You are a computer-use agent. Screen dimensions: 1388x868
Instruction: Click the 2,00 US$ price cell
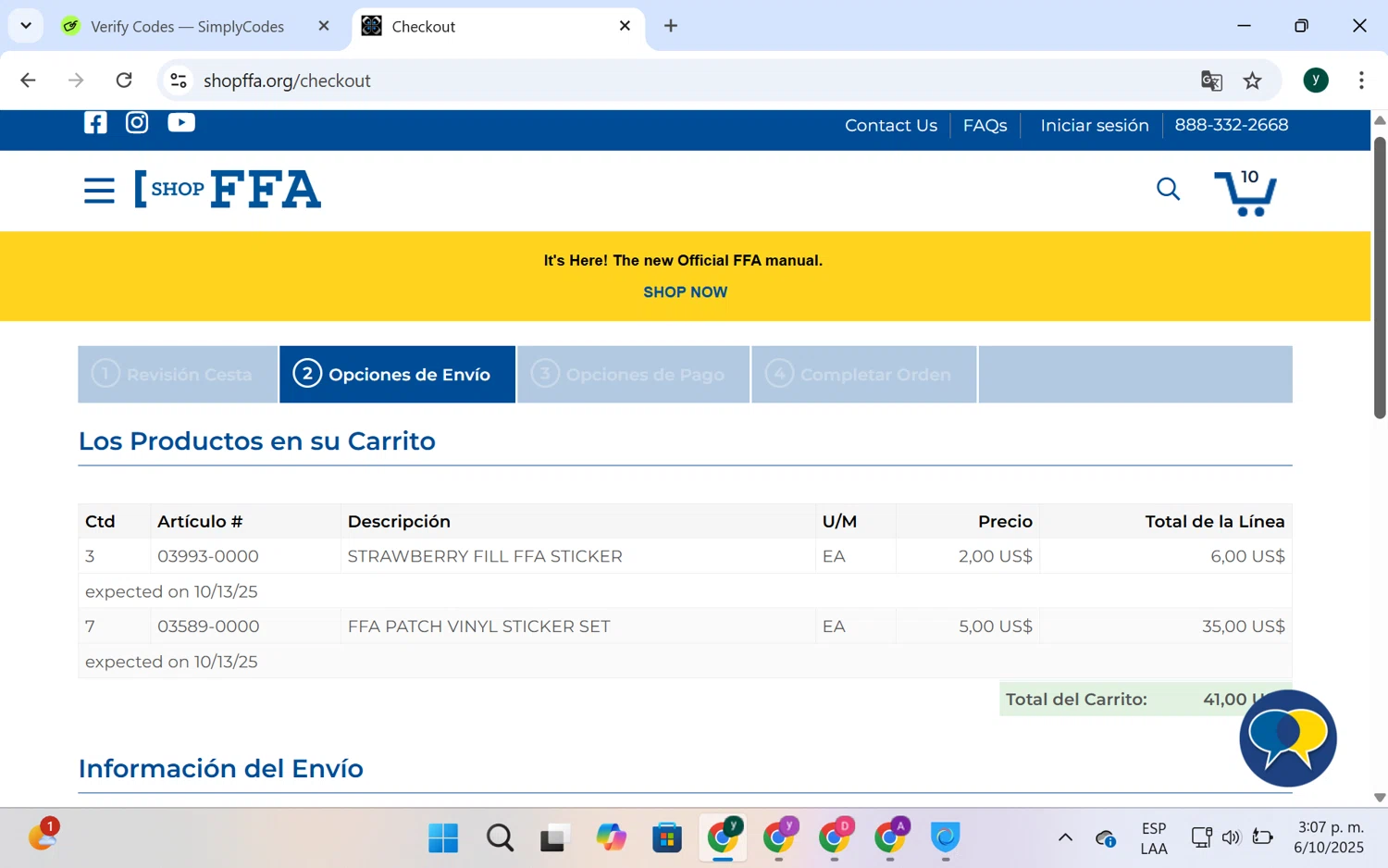pos(996,556)
